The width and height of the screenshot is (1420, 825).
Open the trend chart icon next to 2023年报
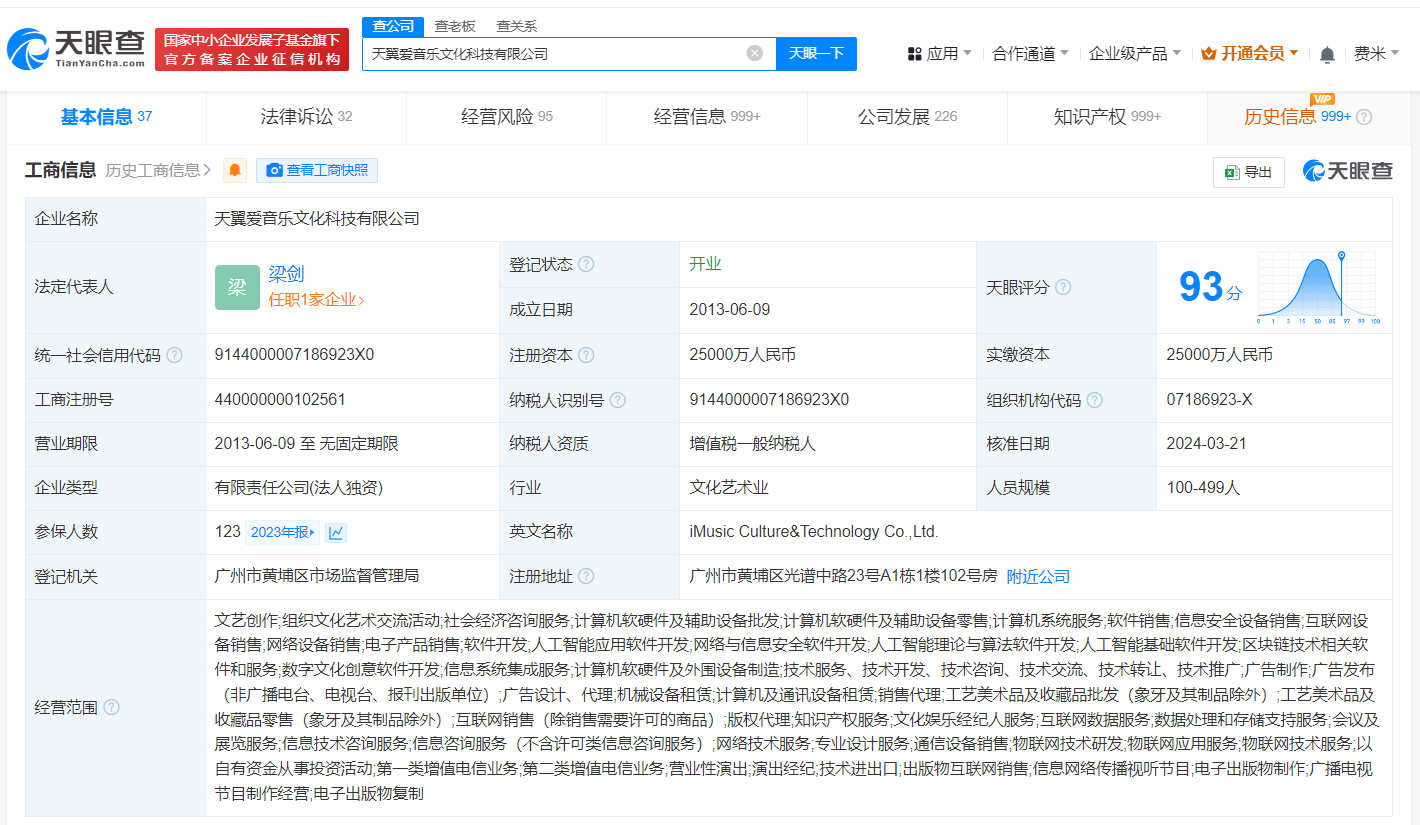(x=334, y=531)
